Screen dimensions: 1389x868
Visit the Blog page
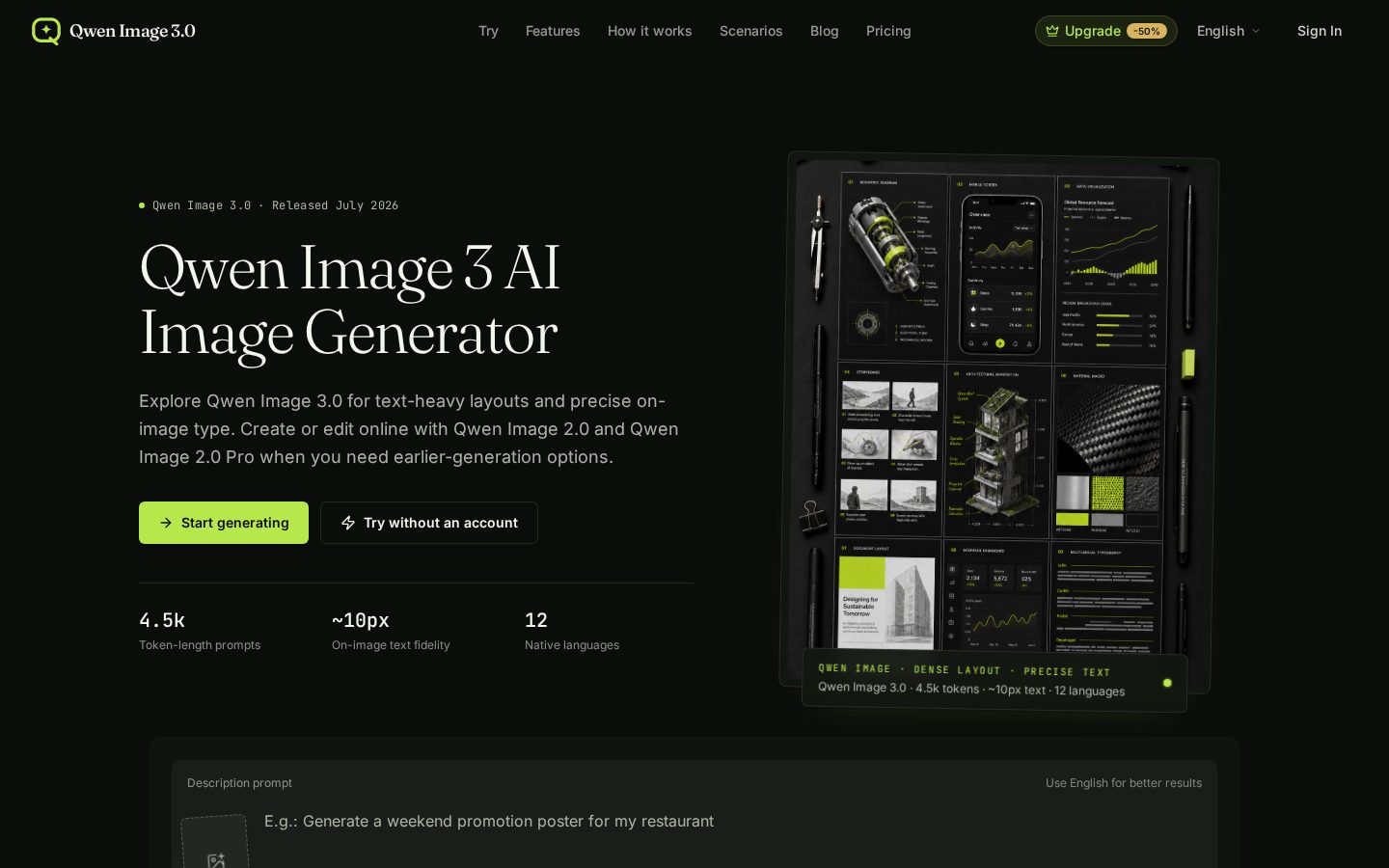[x=824, y=31]
